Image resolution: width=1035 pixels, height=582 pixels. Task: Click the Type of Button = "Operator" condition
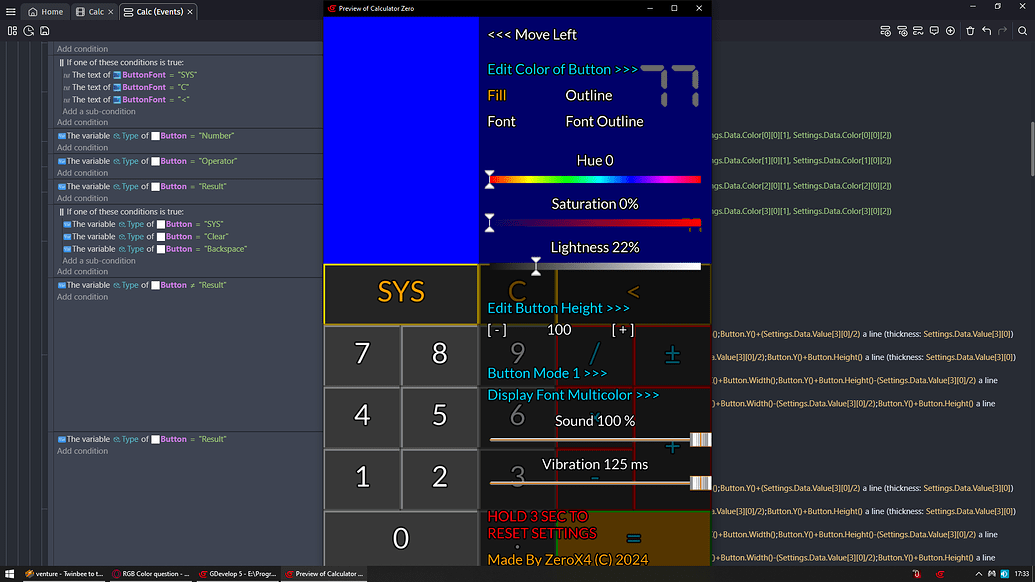[147, 161]
